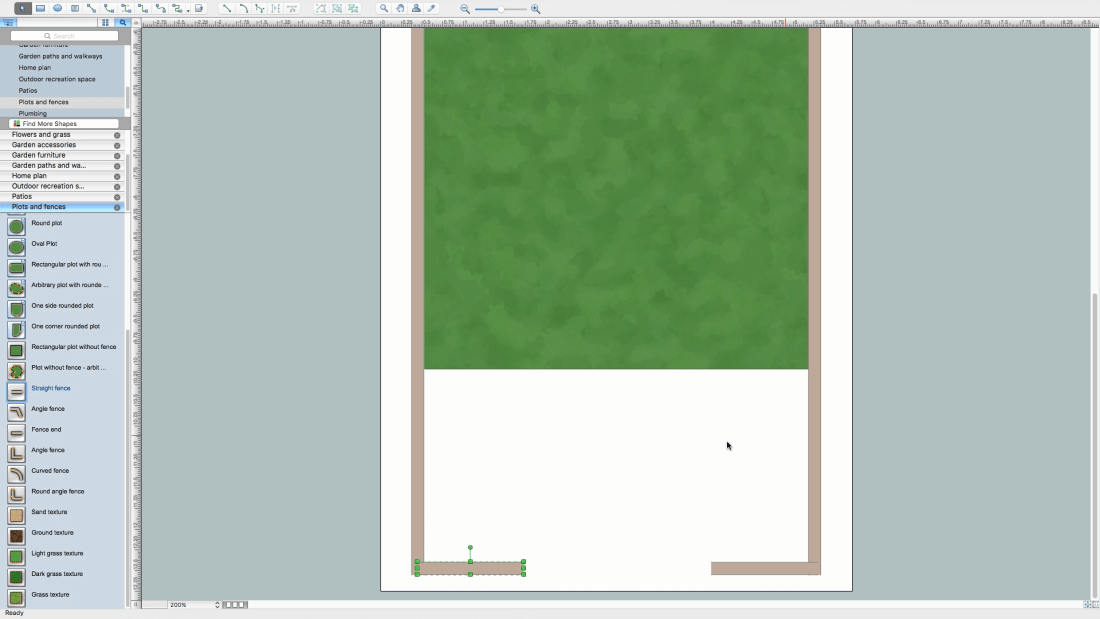Click the dark green grass area on canvas

(616, 199)
